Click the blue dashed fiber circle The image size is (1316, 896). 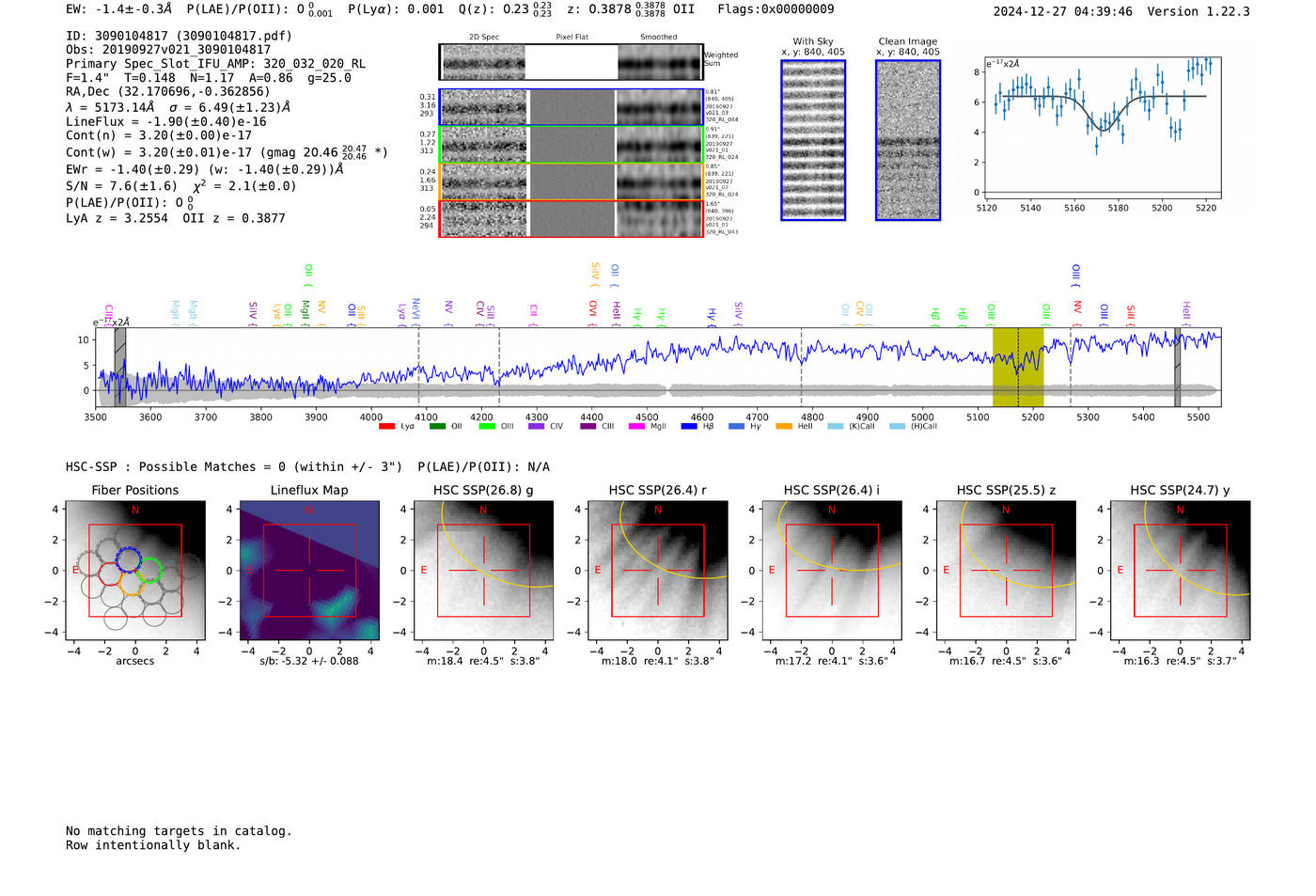click(128, 560)
